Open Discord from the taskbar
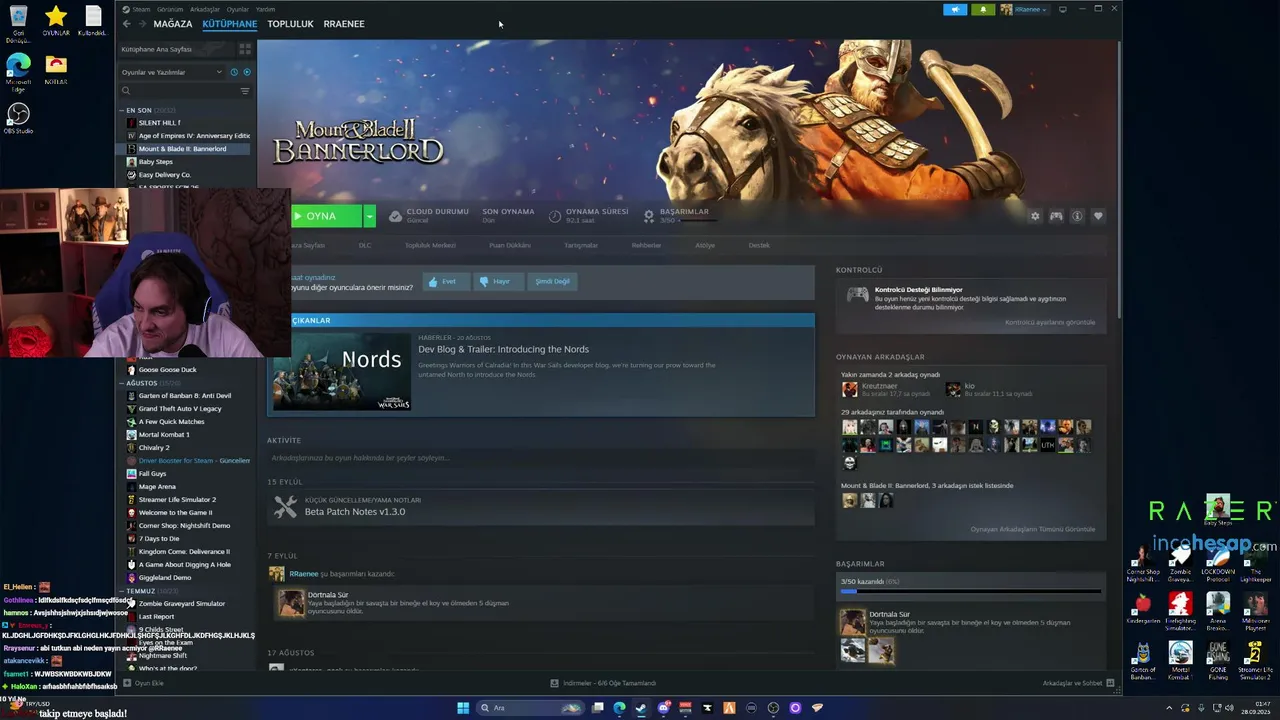 [x=663, y=708]
